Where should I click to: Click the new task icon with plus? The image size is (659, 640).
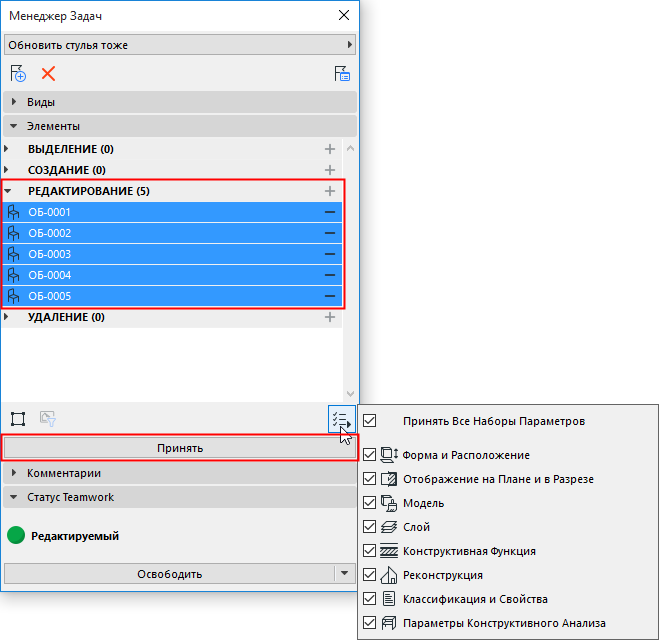[18, 74]
